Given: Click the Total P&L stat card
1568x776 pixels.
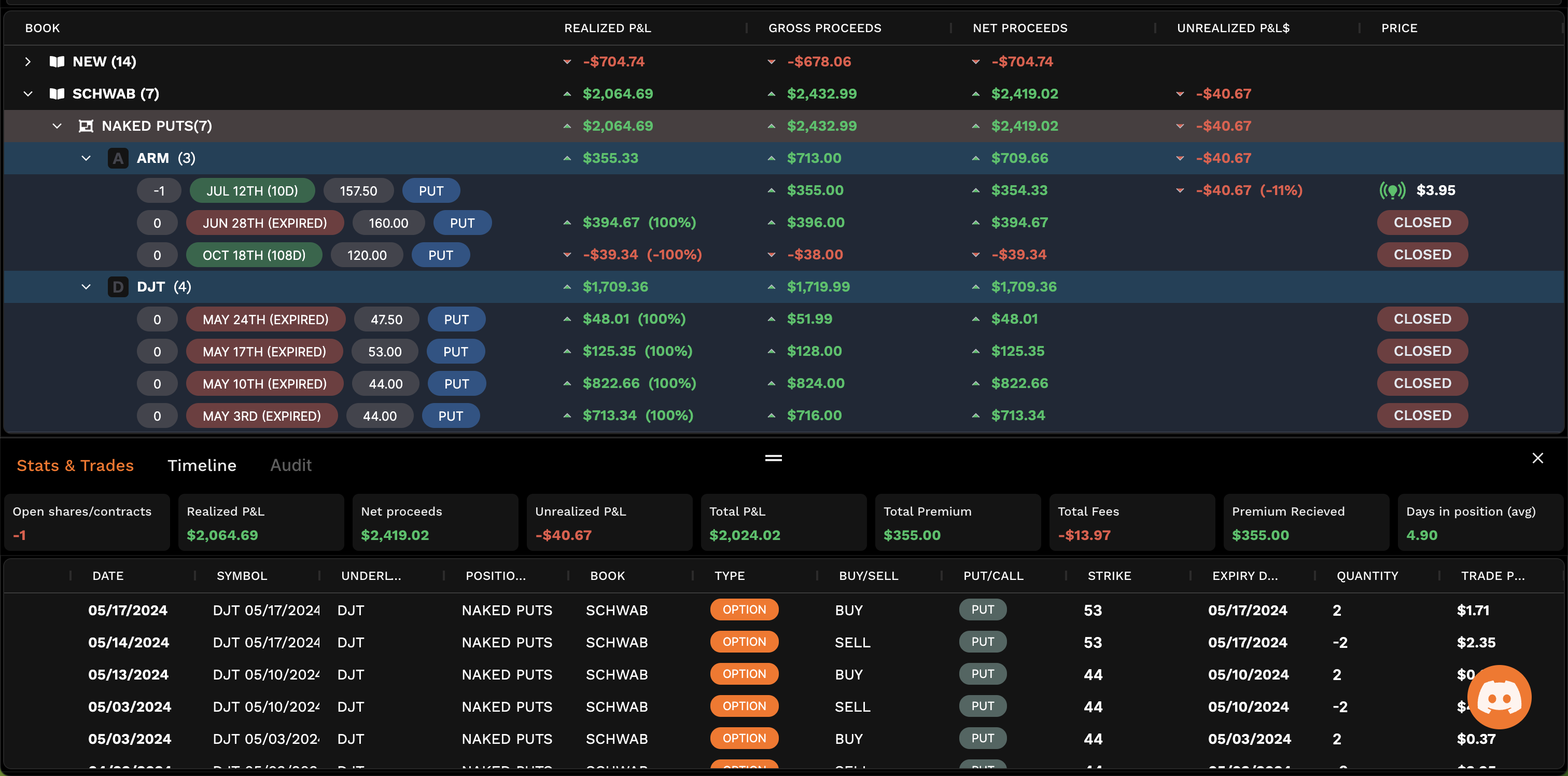Looking at the screenshot, I should [x=783, y=523].
